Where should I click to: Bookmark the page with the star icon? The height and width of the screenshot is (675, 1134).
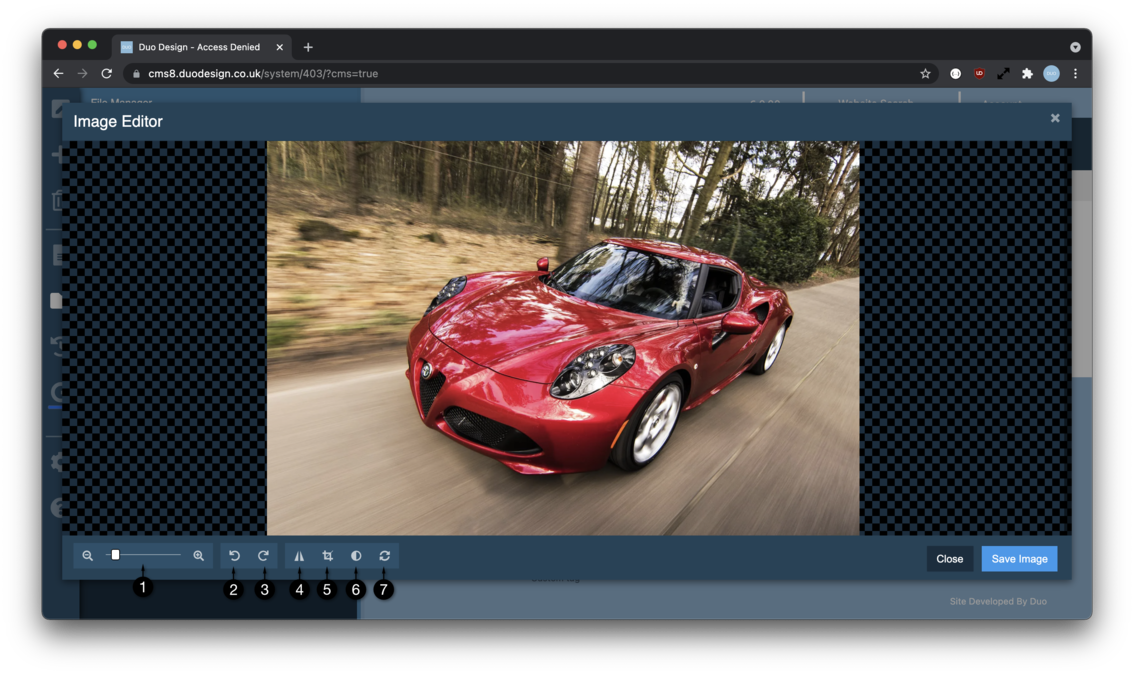pyautogui.click(x=925, y=73)
